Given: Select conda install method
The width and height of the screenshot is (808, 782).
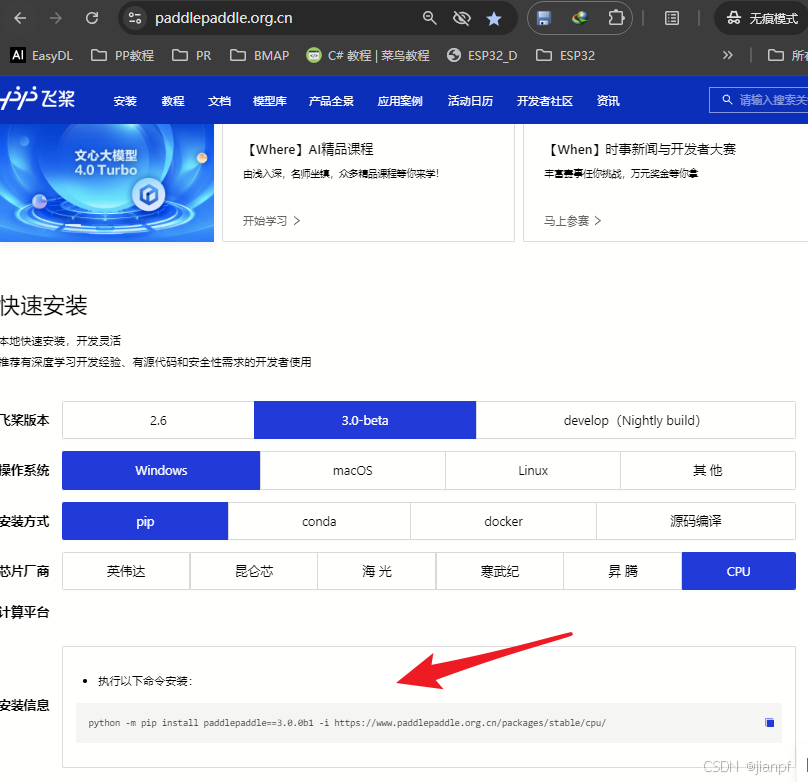Looking at the screenshot, I should 319,521.
